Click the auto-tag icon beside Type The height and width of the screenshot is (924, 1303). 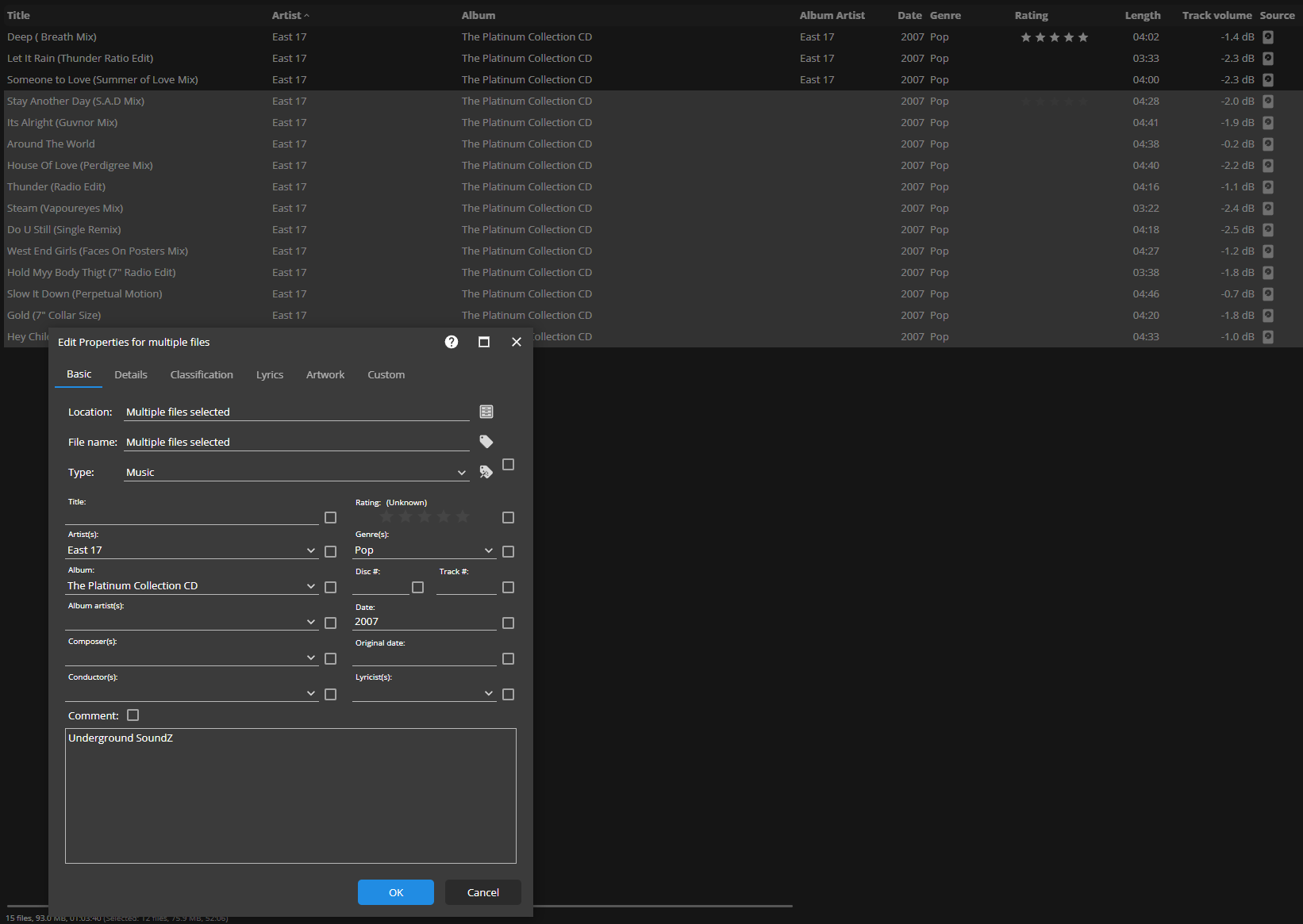click(x=486, y=472)
